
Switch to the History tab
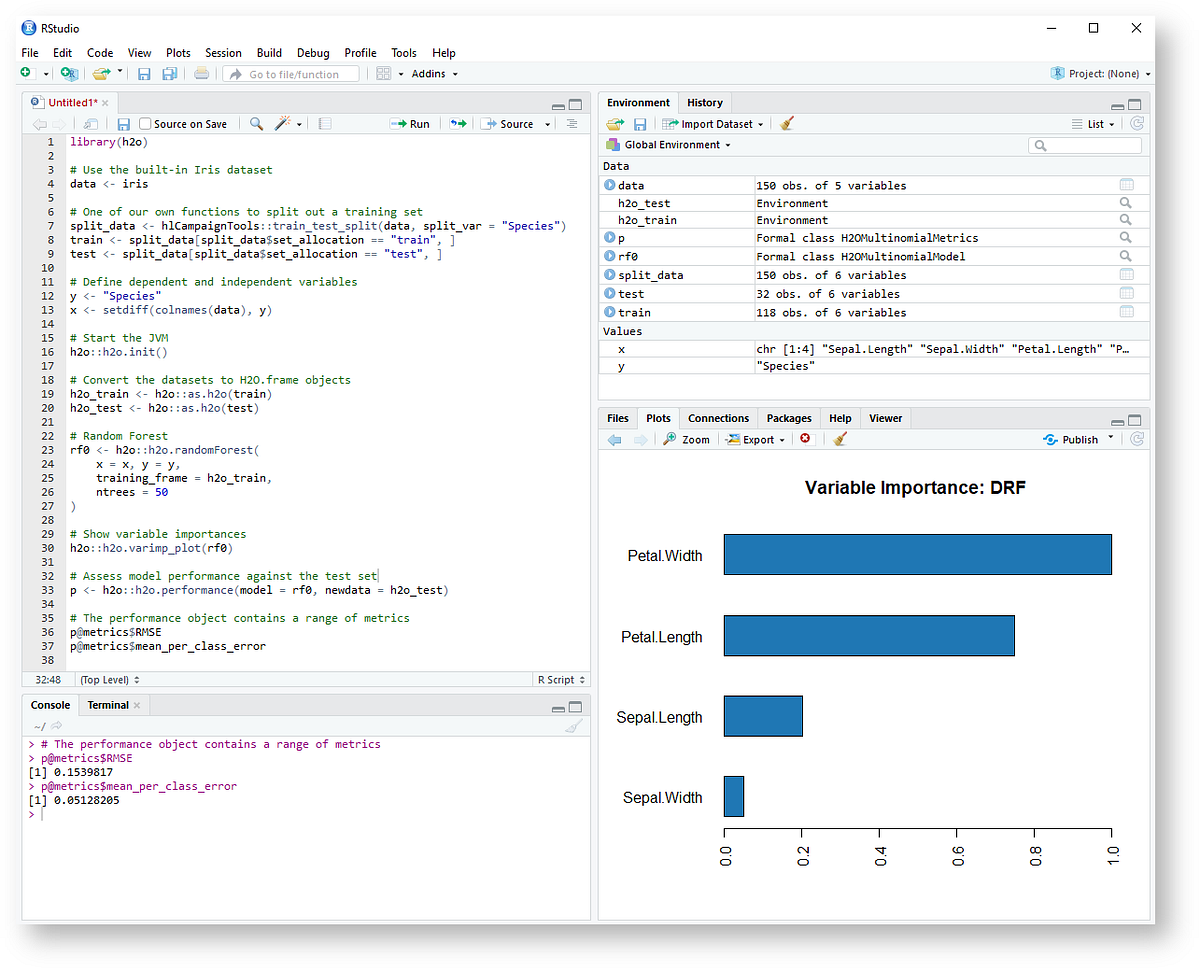(704, 102)
